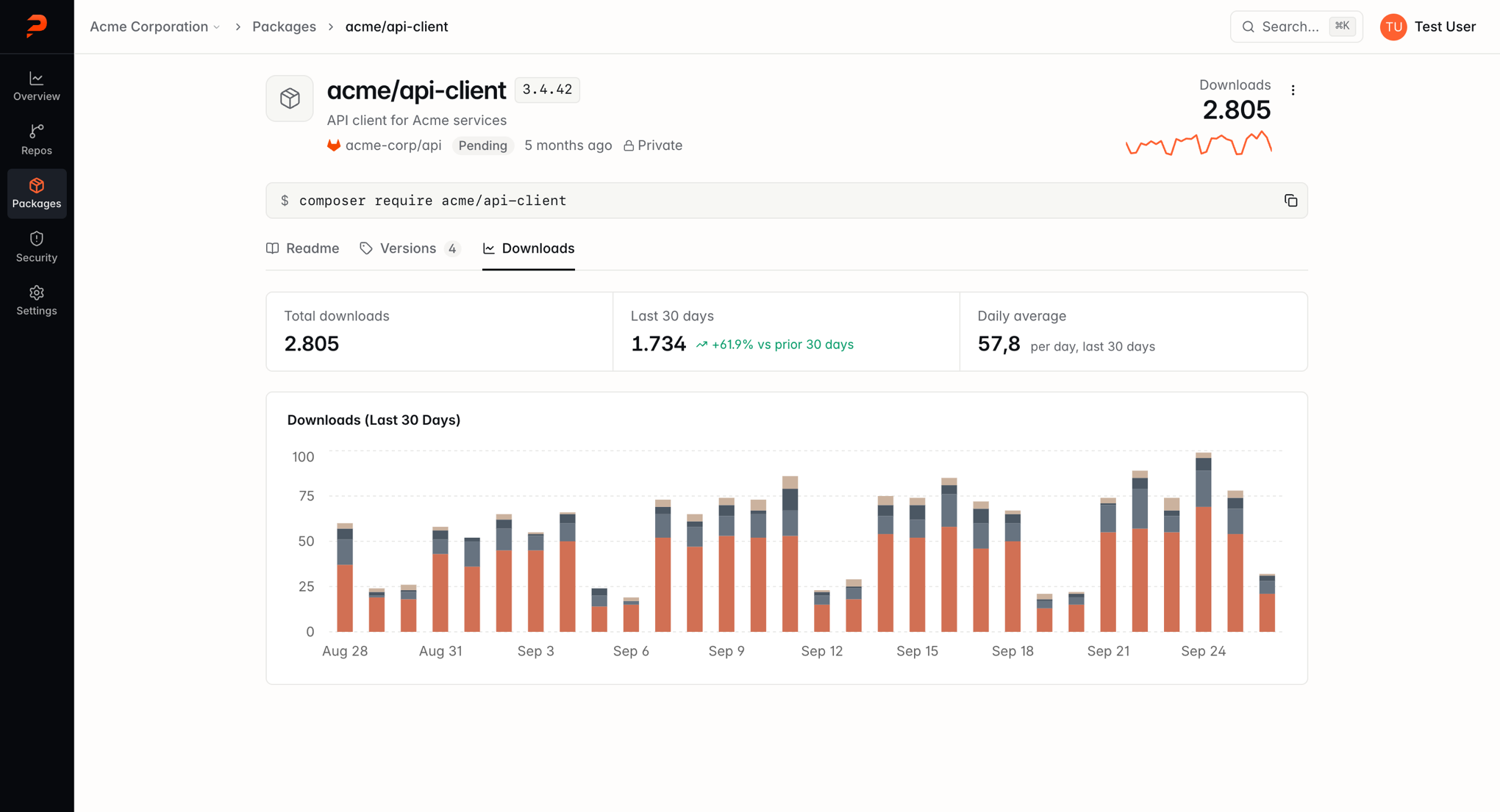Image resolution: width=1500 pixels, height=812 pixels.
Task: Click the GitLab fox icon
Action: point(334,145)
